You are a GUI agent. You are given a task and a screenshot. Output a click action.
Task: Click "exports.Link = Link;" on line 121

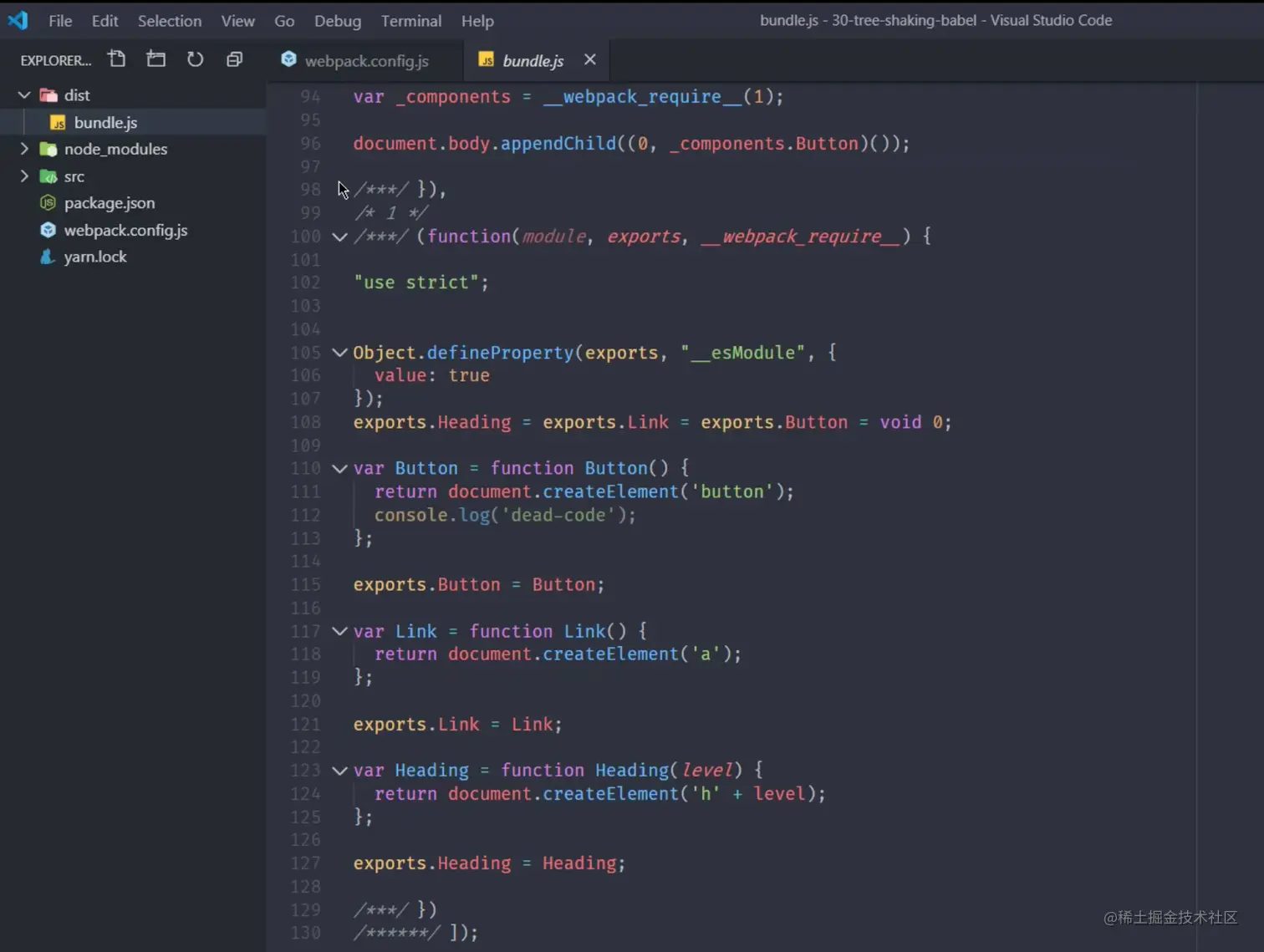(x=457, y=724)
